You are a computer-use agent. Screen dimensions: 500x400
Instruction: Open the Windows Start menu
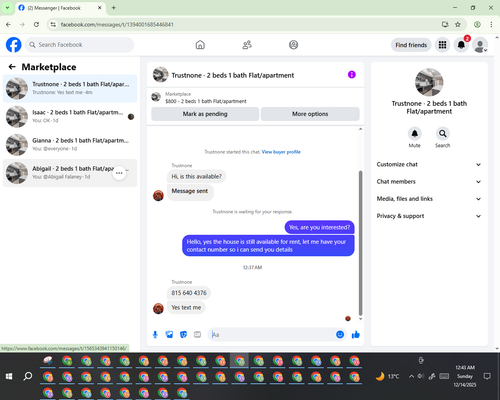(9, 376)
